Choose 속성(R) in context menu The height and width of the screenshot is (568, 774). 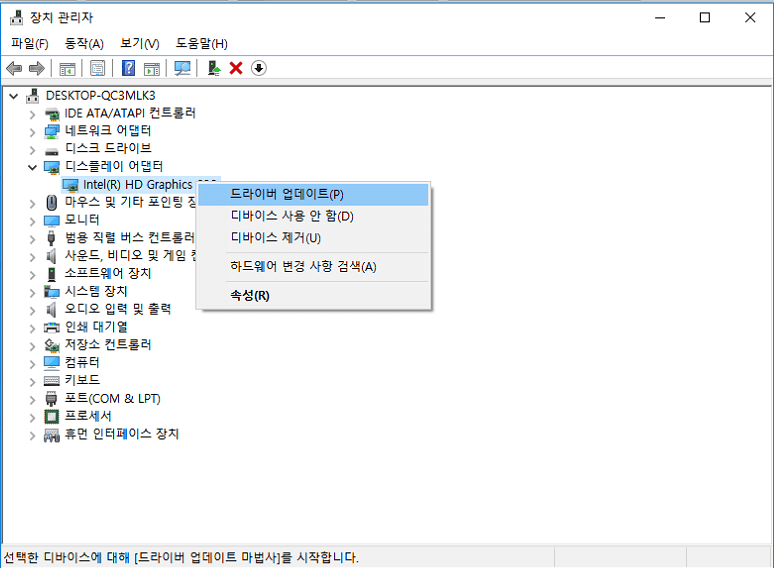pos(313,296)
